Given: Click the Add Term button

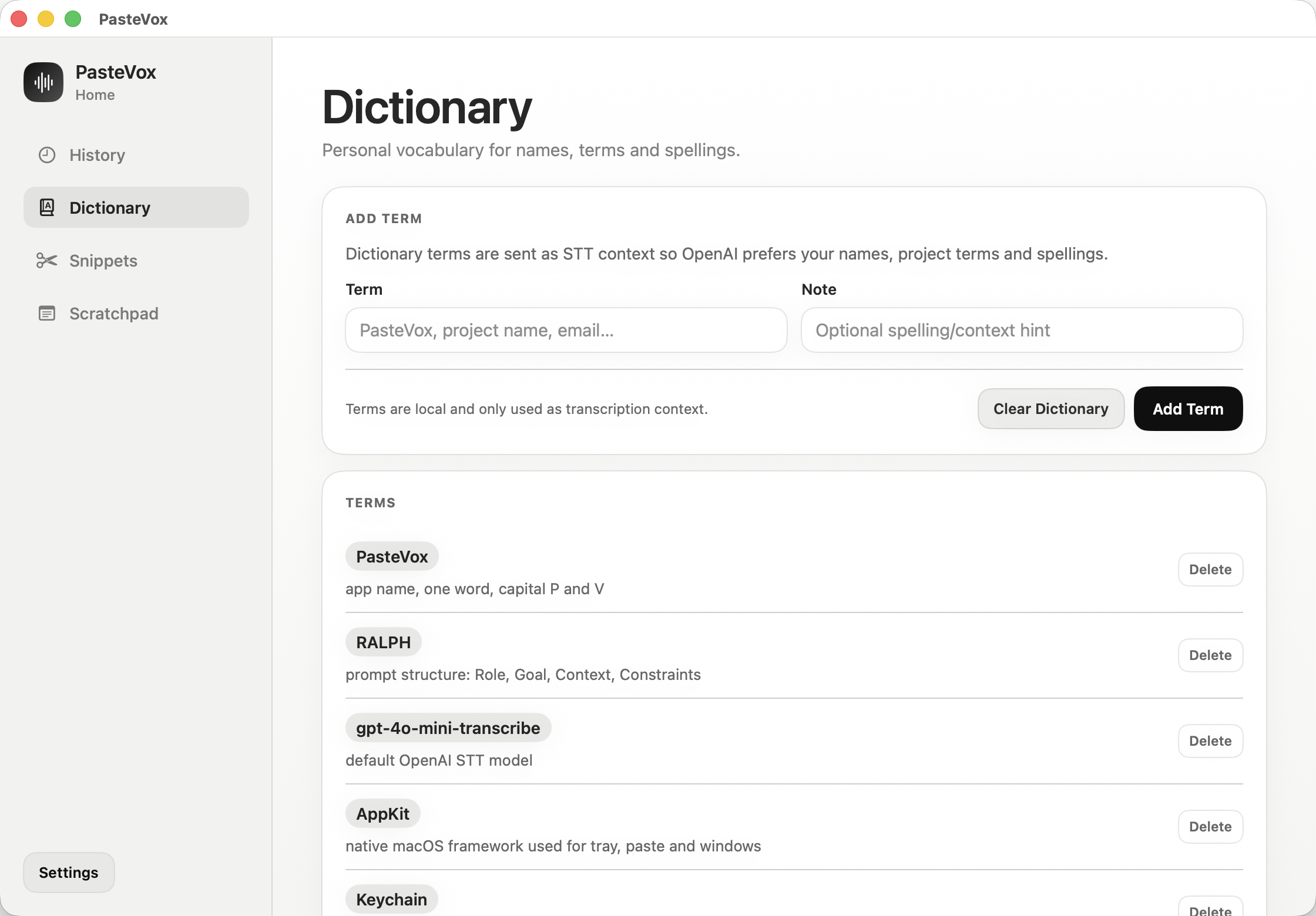Looking at the screenshot, I should pos(1189,409).
